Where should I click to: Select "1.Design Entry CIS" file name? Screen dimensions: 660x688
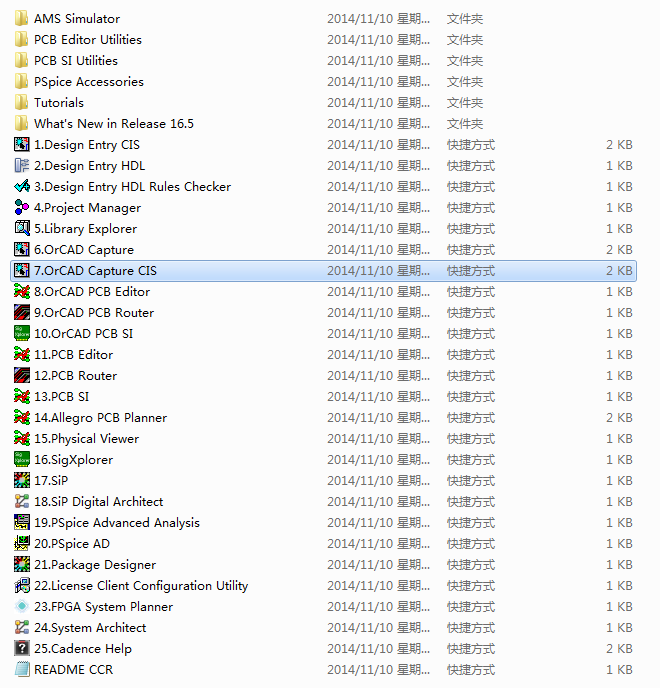[87, 144]
